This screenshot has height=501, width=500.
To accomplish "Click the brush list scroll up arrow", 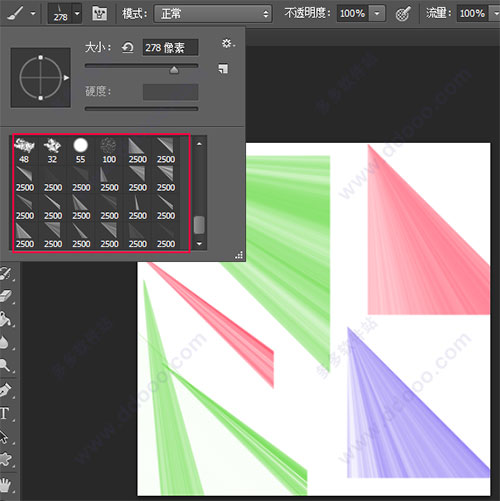I will point(199,144).
